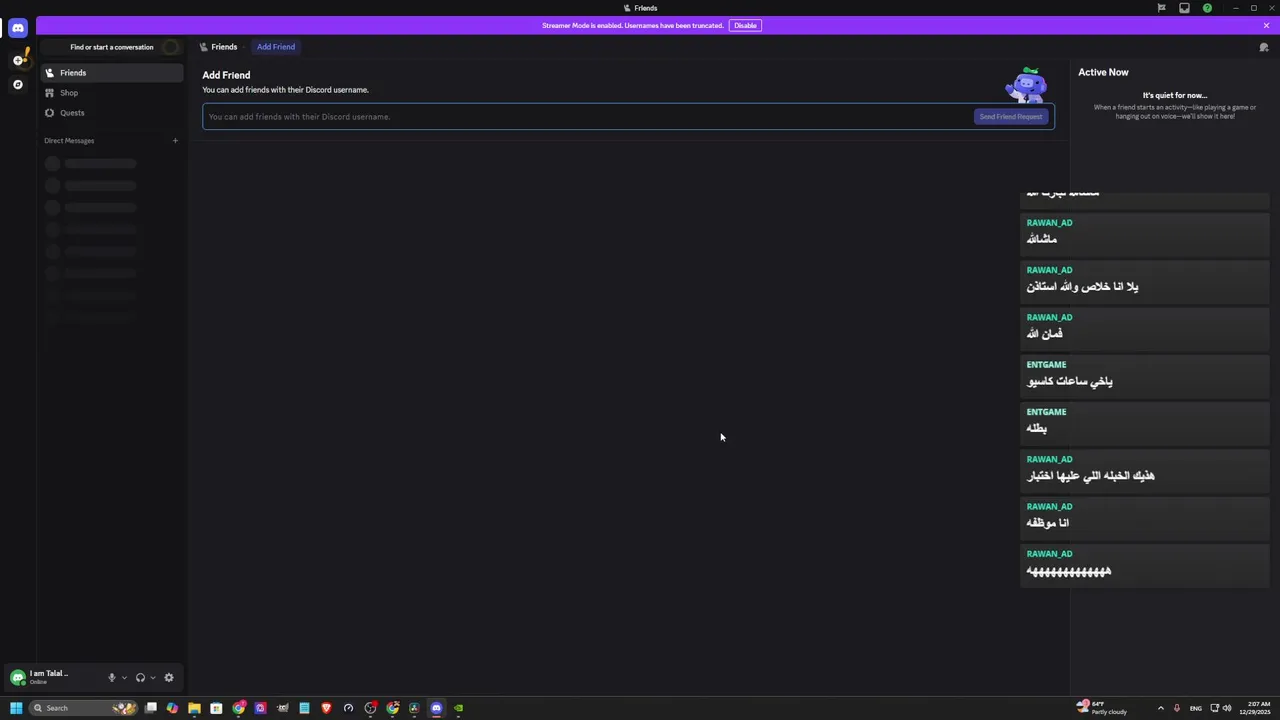Open volume speaker tray icon
Screen dimensions: 1280x720
[x=1227, y=708]
